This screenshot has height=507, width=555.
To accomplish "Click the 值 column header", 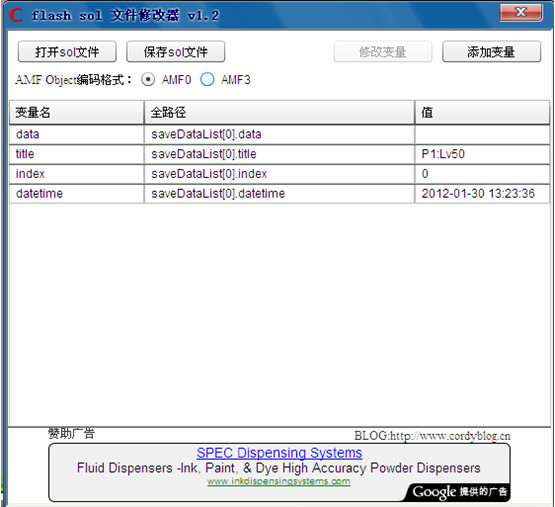I will click(x=482, y=113).
